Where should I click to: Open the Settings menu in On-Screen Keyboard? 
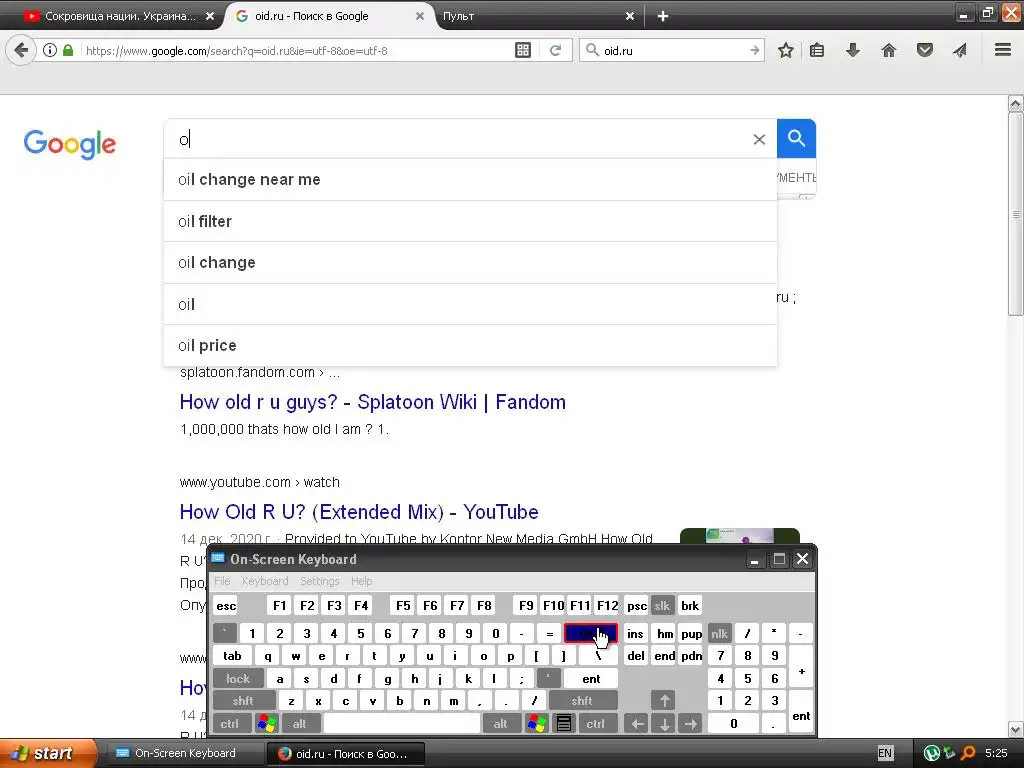tap(320, 581)
